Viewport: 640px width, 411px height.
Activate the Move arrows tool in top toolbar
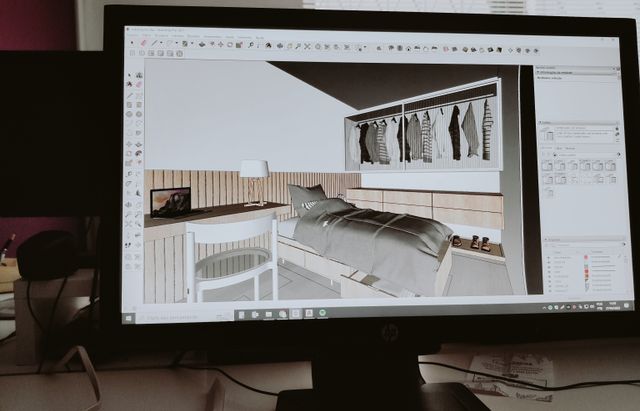[220, 44]
